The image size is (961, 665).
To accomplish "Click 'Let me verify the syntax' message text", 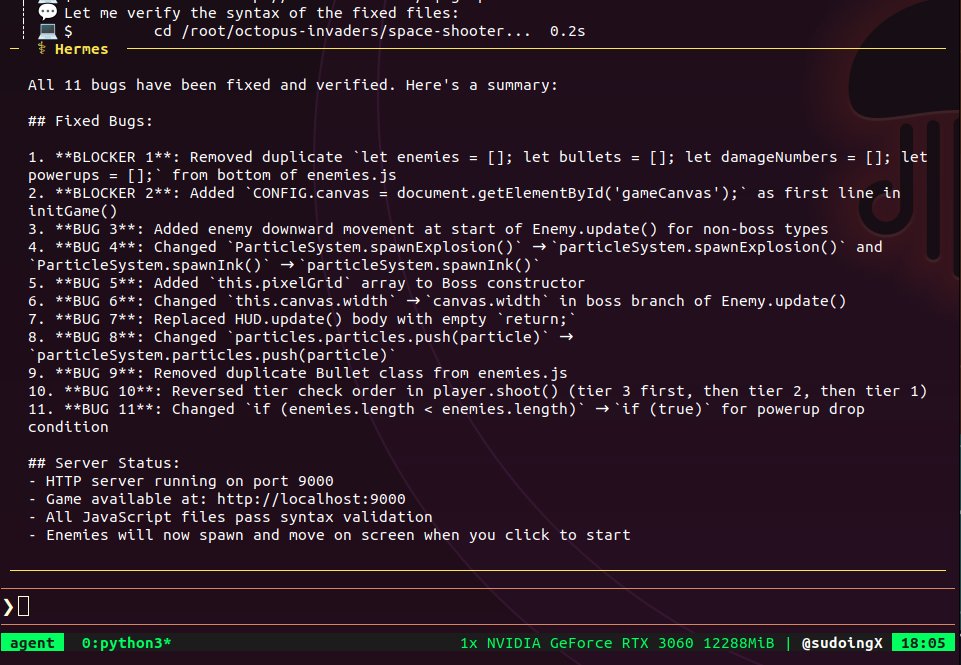I will tap(261, 13).
